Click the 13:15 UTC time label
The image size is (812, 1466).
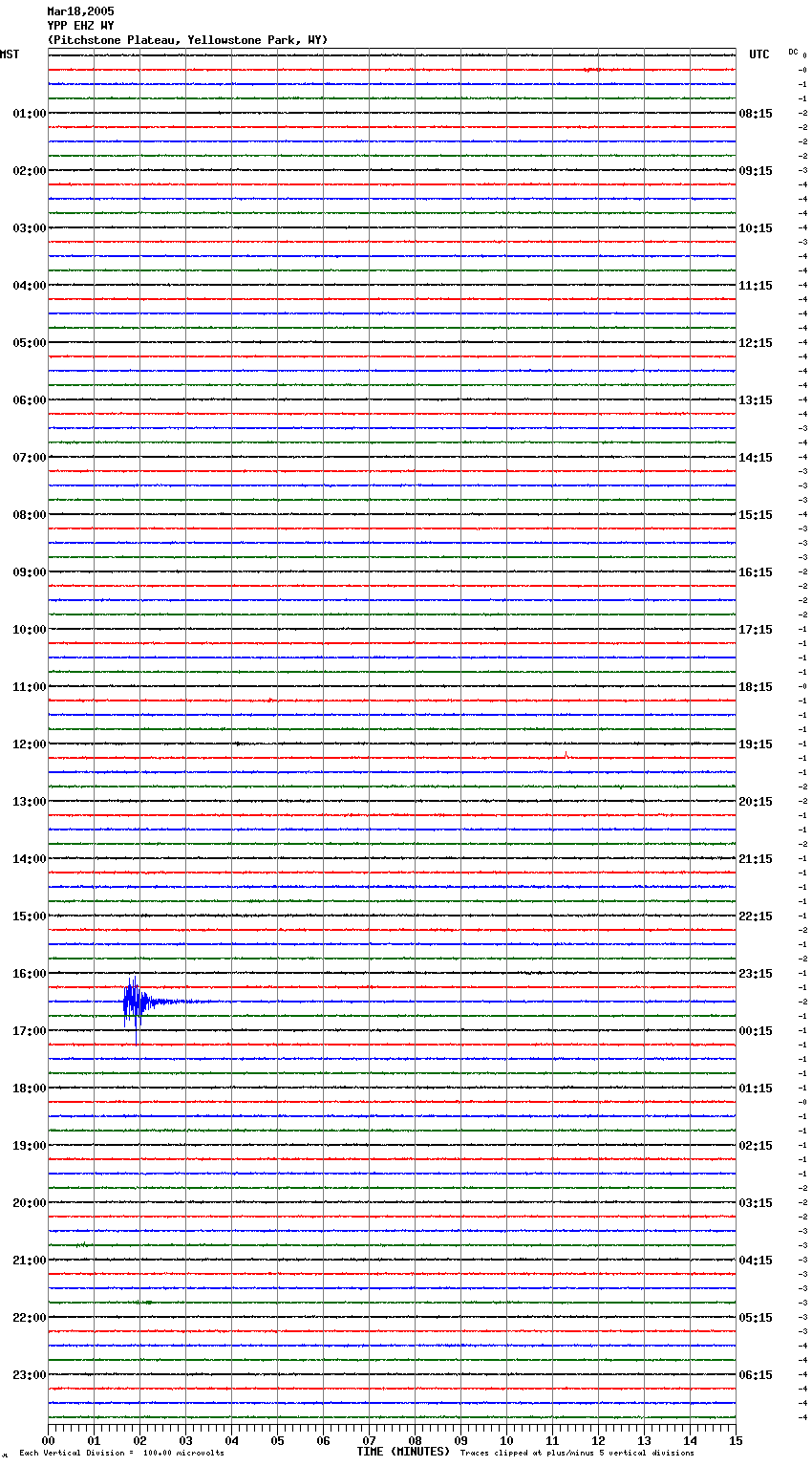pyautogui.click(x=756, y=400)
